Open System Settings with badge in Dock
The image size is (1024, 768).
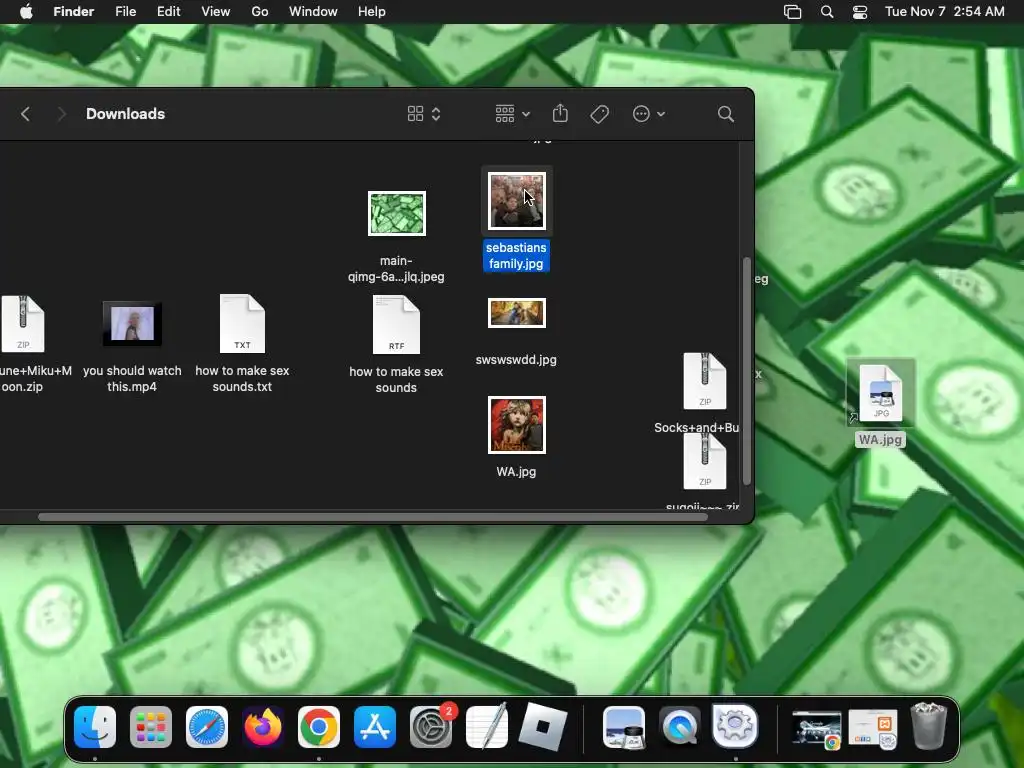431,726
